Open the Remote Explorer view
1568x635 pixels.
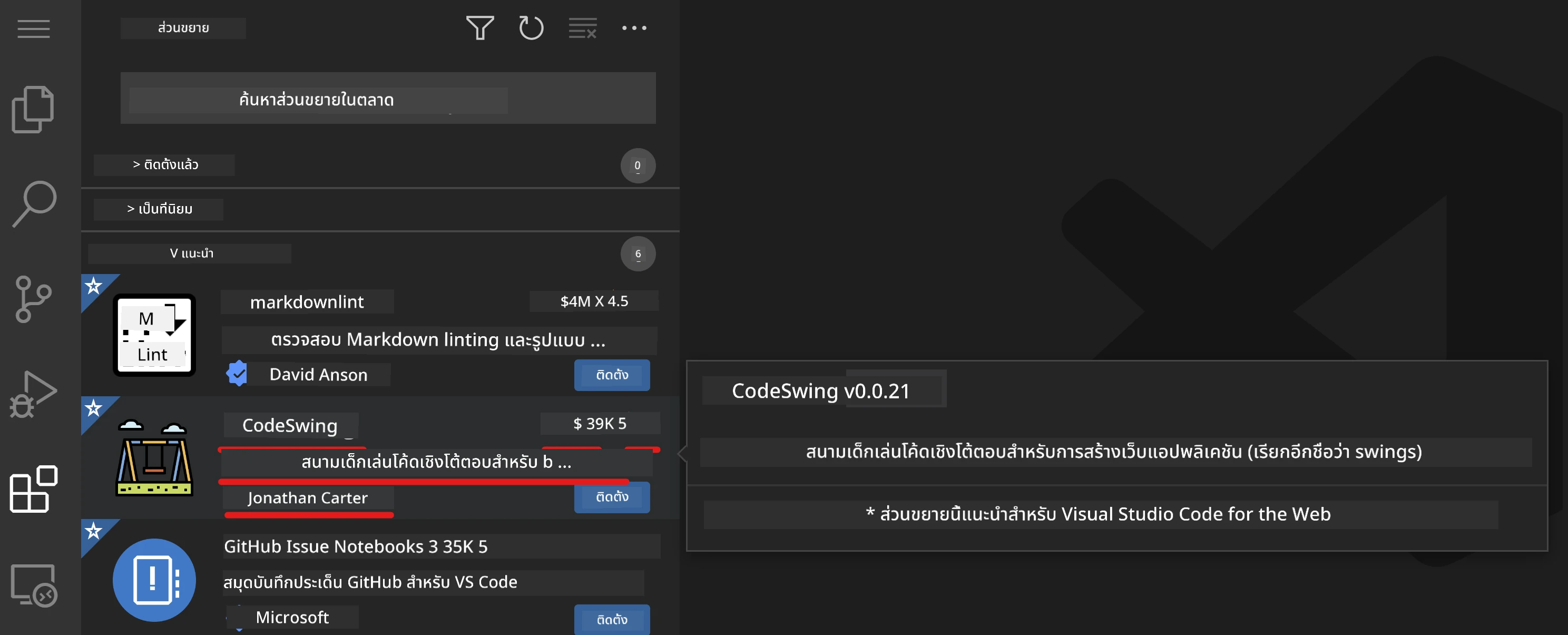tap(34, 585)
